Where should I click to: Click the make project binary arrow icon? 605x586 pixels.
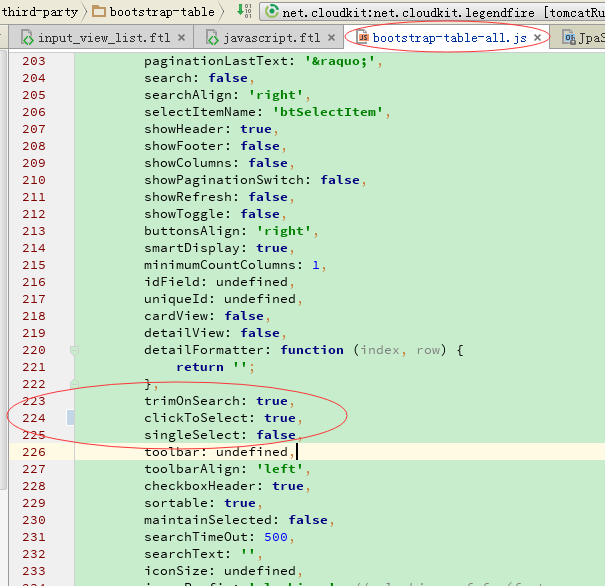(244, 11)
